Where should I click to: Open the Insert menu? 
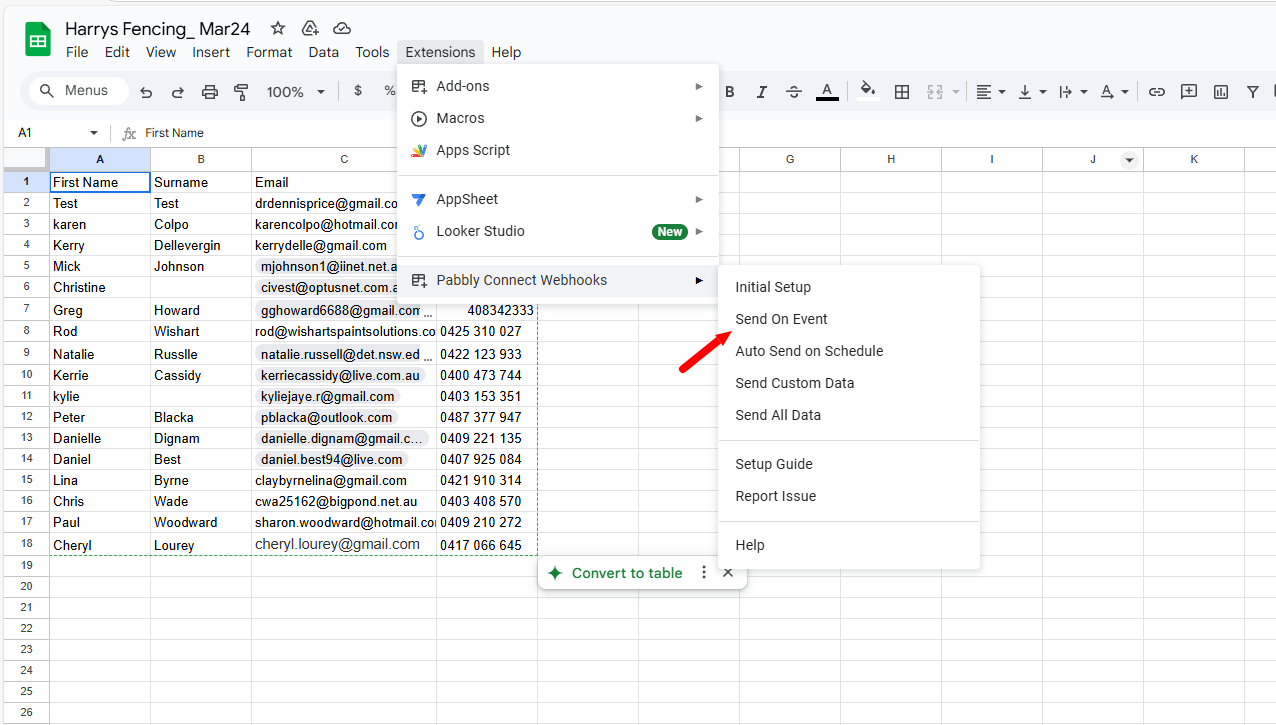coord(211,52)
